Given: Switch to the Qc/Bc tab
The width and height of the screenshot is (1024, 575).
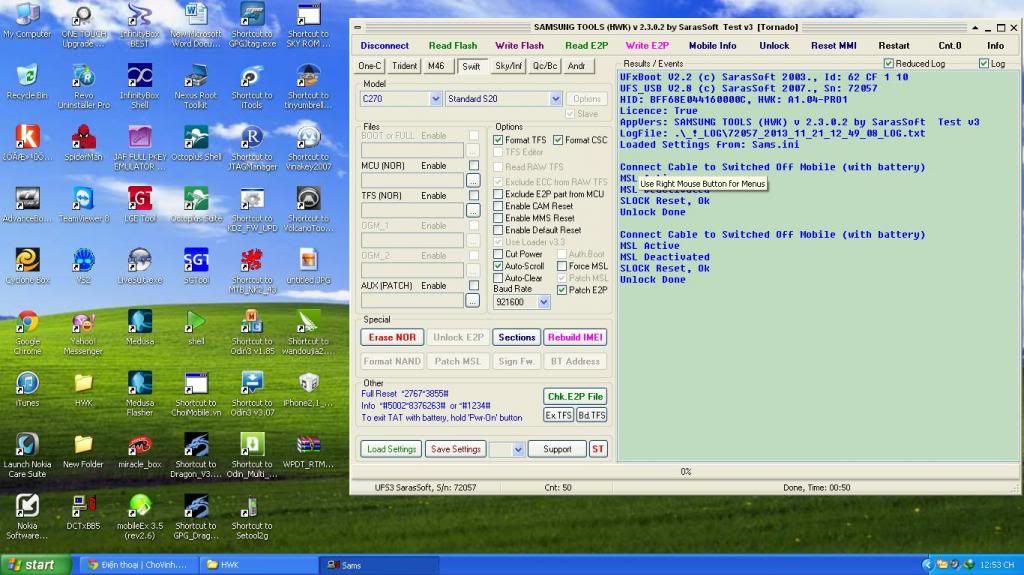Looking at the screenshot, I should pos(545,66).
